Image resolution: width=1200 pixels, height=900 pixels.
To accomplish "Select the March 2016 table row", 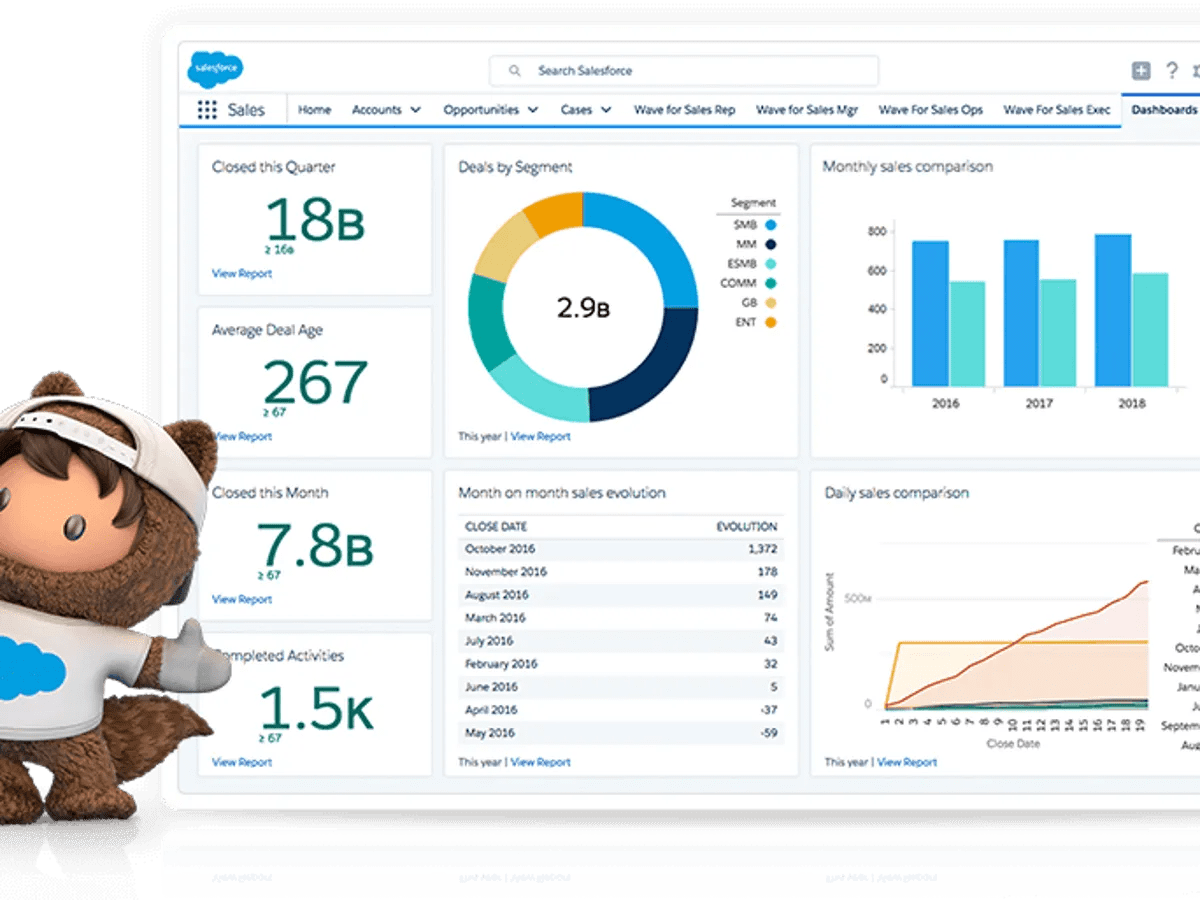I will [621, 618].
